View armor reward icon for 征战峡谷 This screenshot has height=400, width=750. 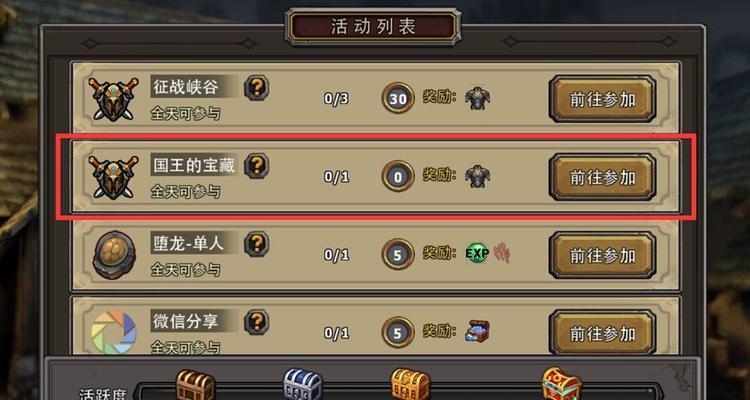pos(477,98)
